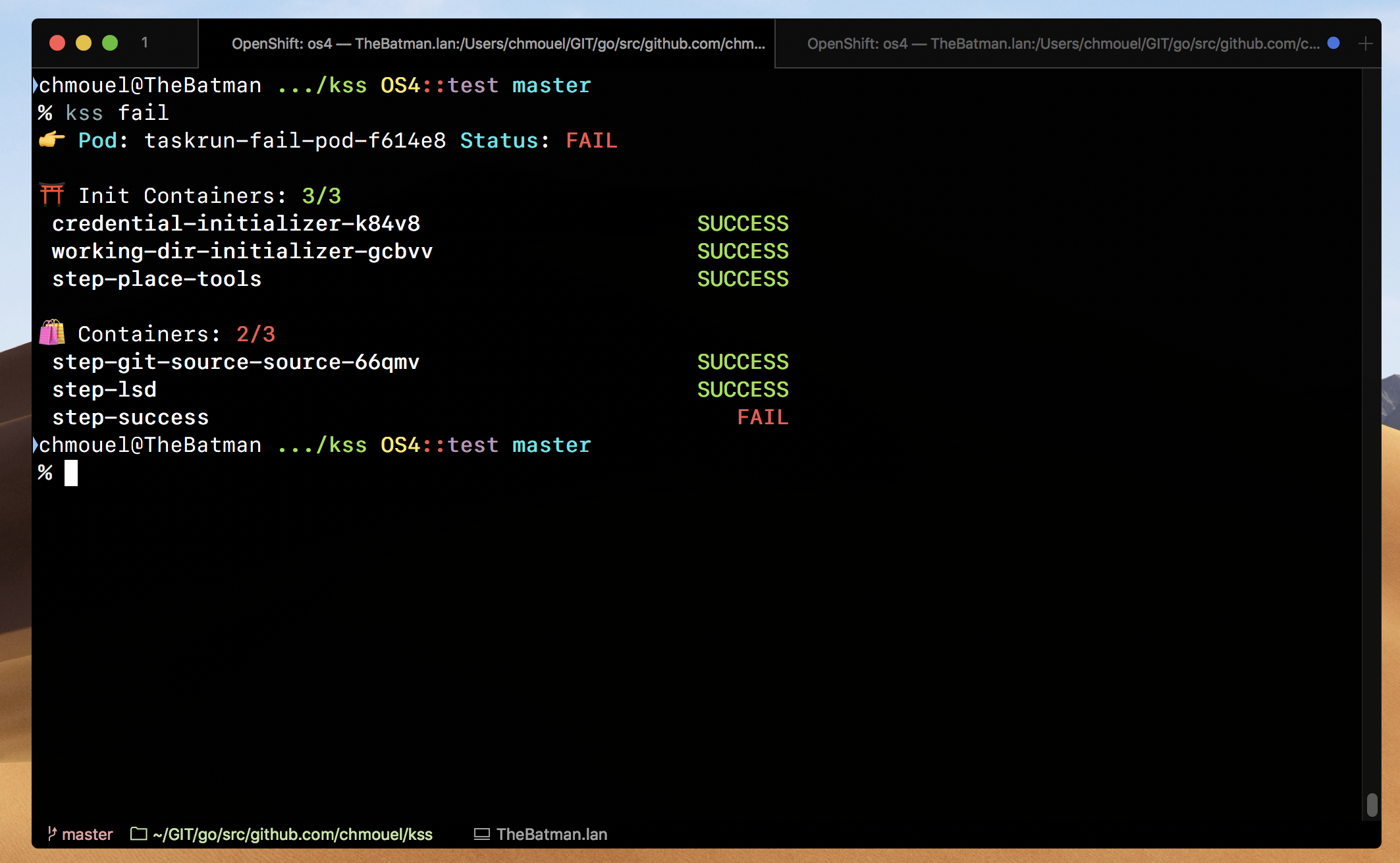Click the green window zoom button
The width and height of the screenshot is (1400, 863).
110,43
